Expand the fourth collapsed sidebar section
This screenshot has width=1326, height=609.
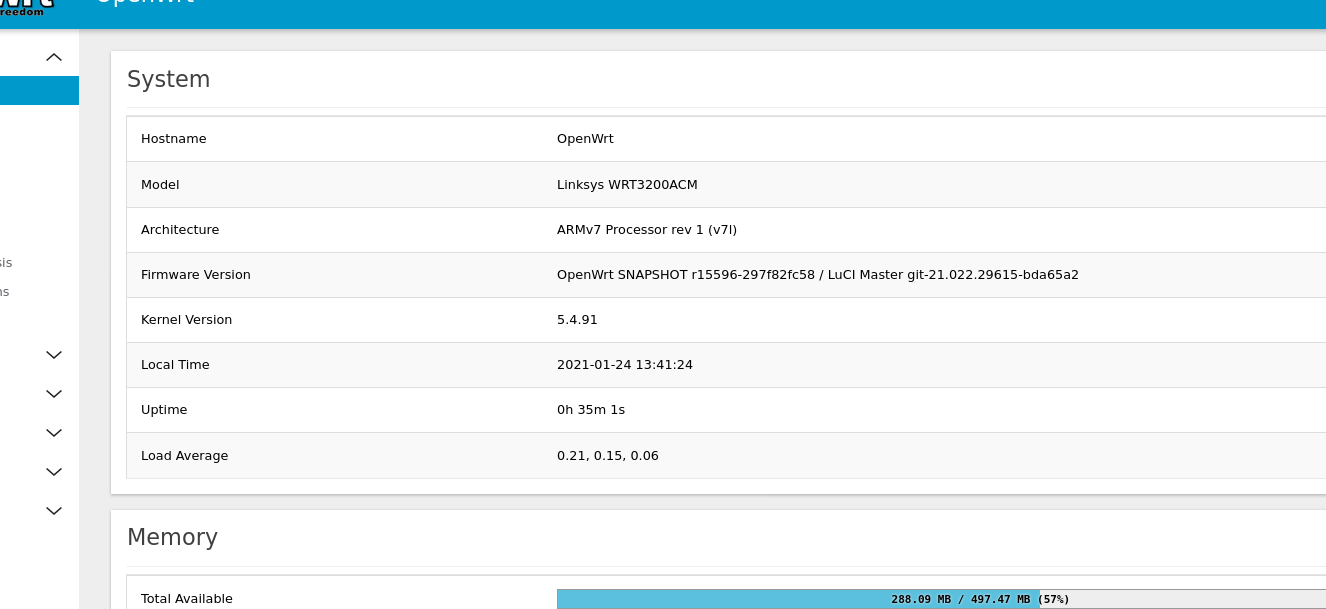tap(53, 471)
